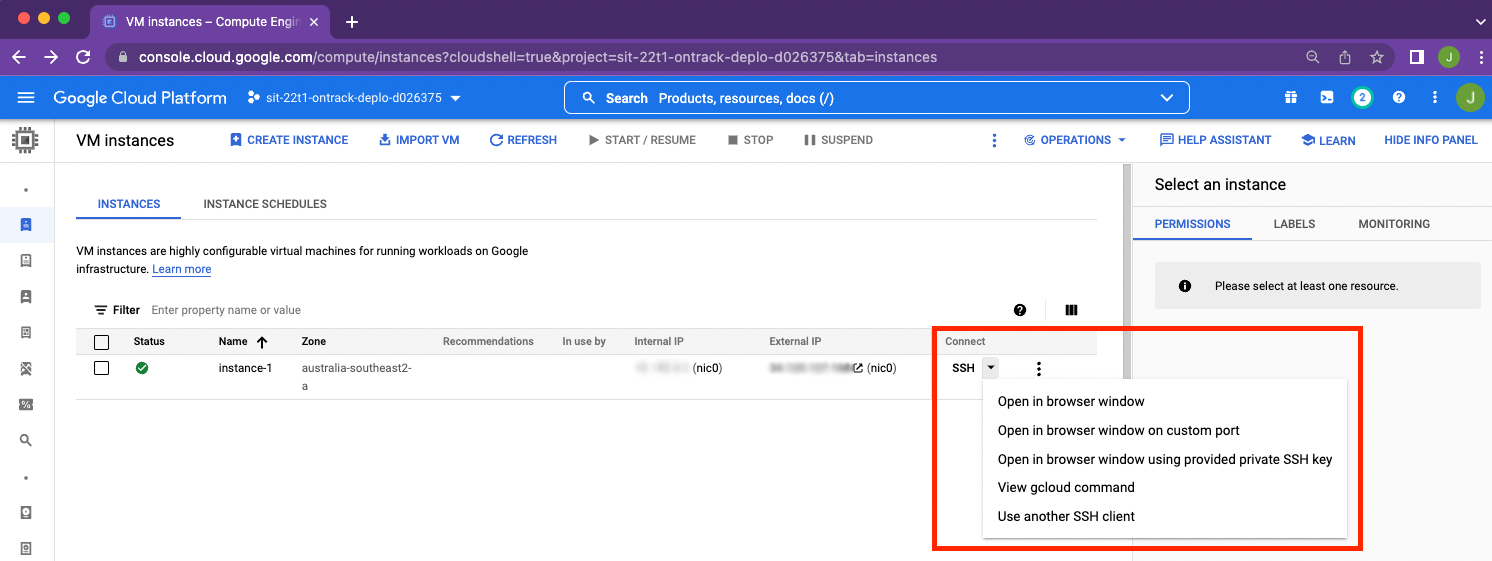The height and width of the screenshot is (561, 1492).
Task: Click HIDE INFO PANEL
Action: point(1431,140)
